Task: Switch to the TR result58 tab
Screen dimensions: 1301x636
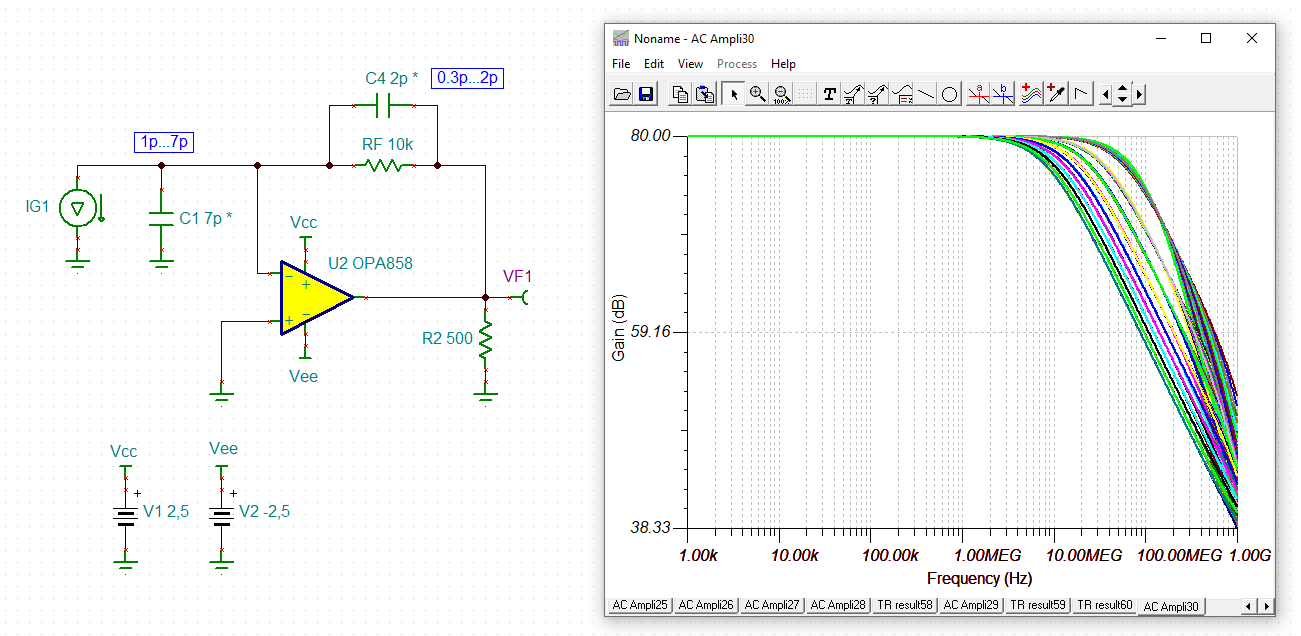Action: tap(905, 605)
